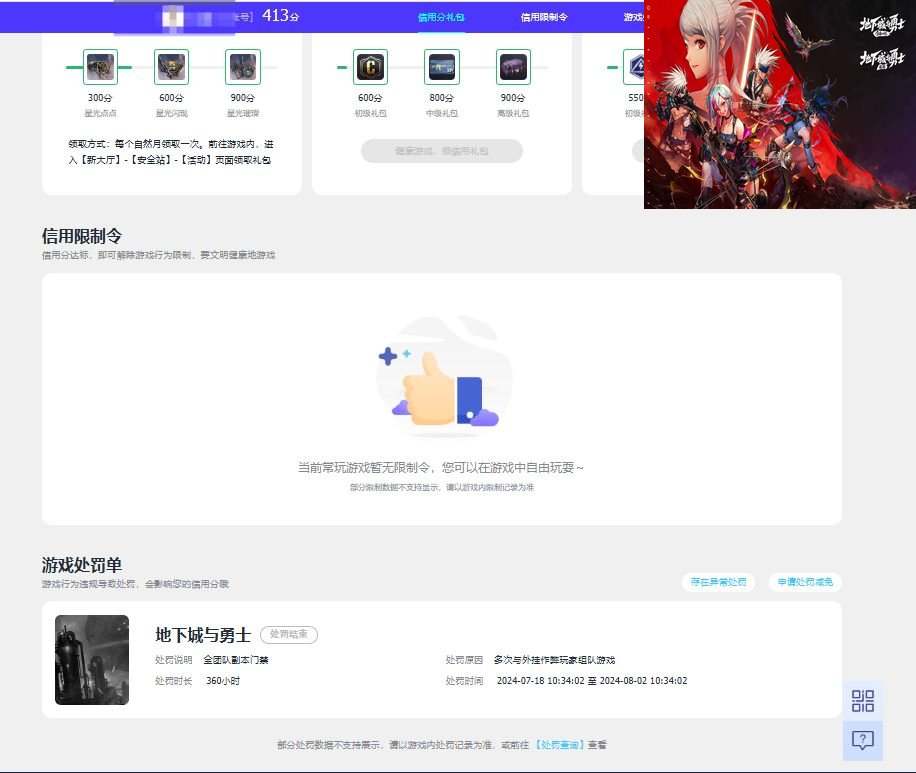Open the 800分 中级礼包 gift icon

tap(442, 67)
